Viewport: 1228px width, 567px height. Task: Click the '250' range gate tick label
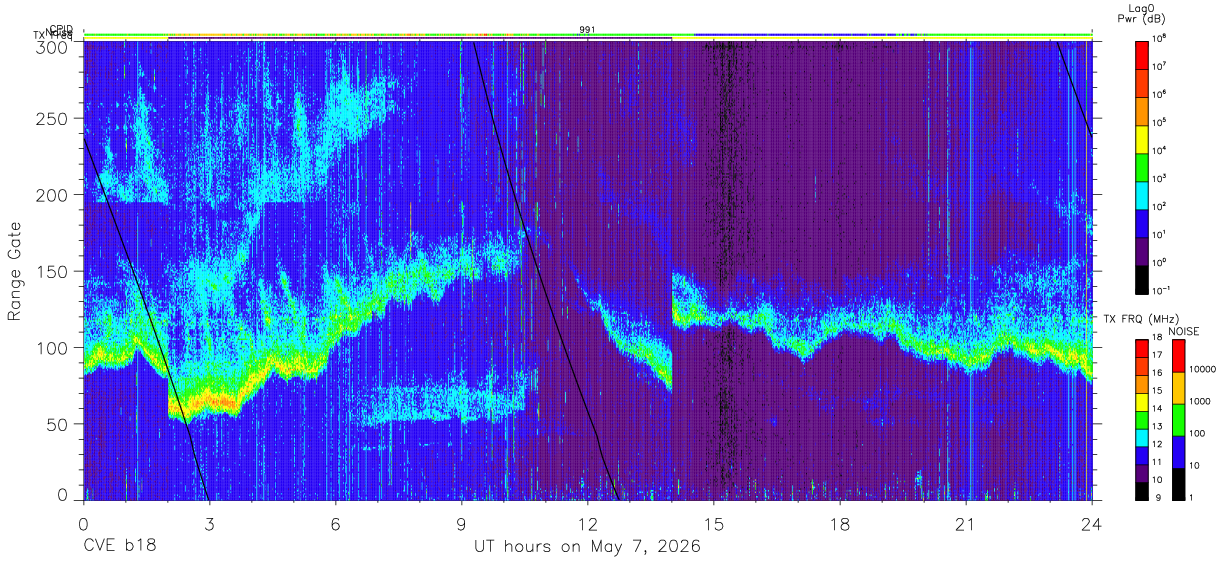53,118
